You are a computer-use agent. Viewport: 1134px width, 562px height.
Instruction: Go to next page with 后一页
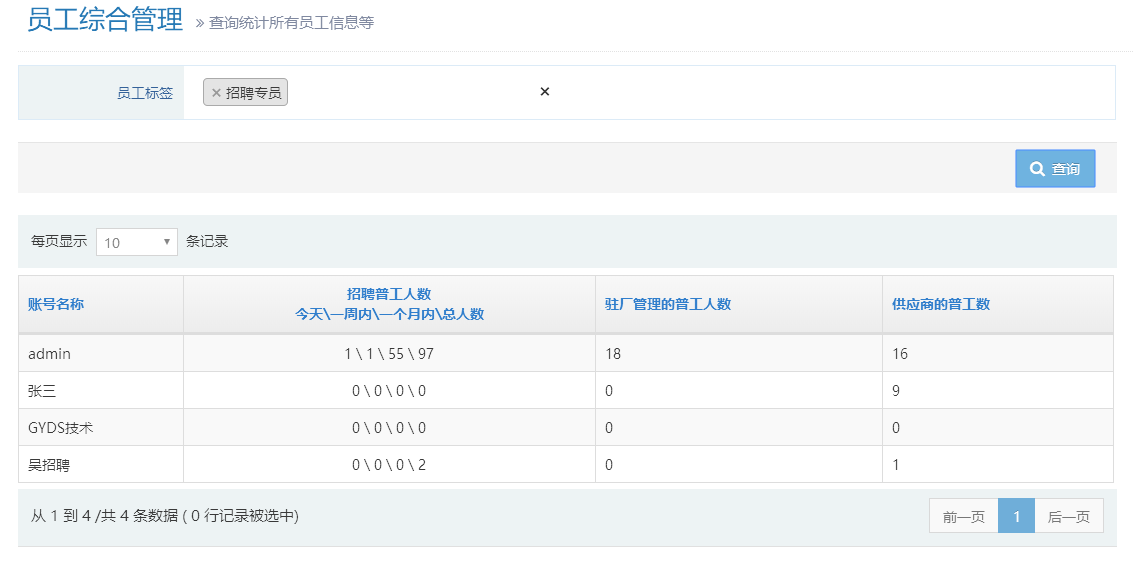click(1069, 516)
